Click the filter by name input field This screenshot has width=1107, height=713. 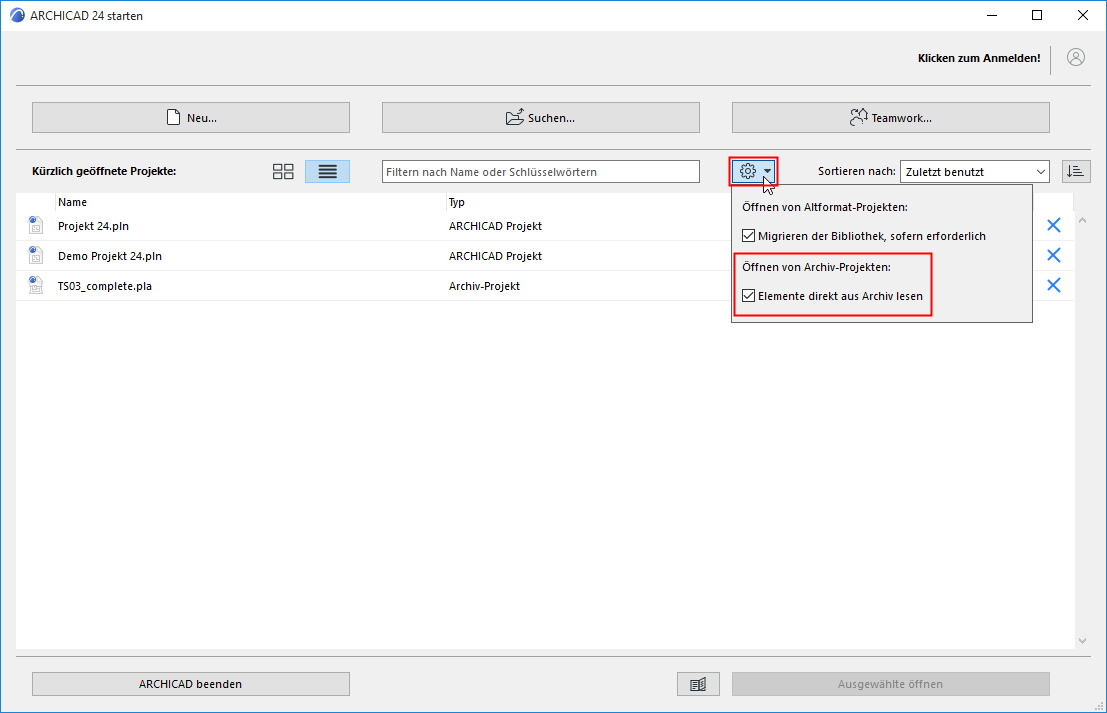pyautogui.click(x=541, y=172)
